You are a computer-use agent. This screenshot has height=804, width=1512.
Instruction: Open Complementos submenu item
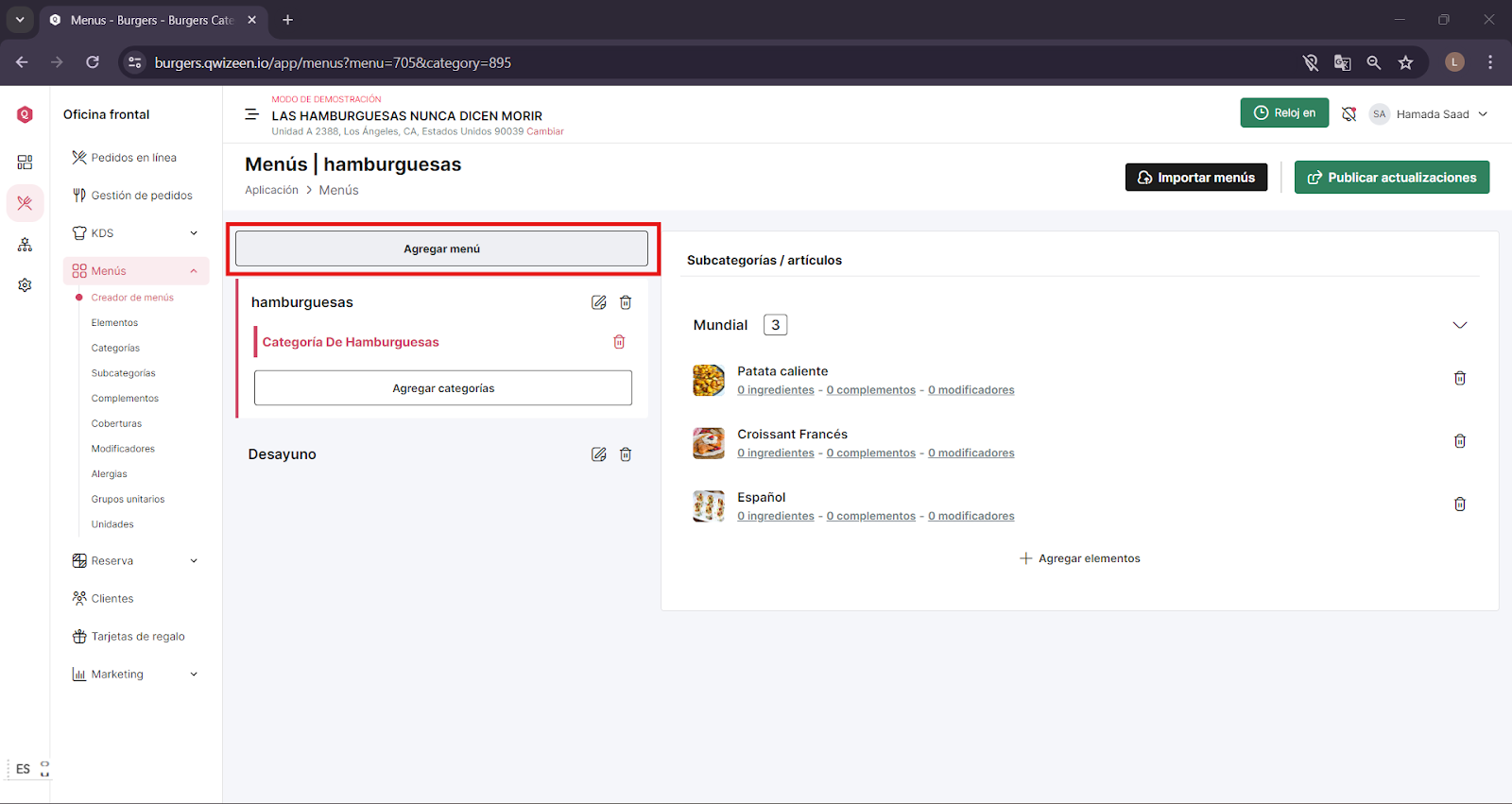coord(125,399)
